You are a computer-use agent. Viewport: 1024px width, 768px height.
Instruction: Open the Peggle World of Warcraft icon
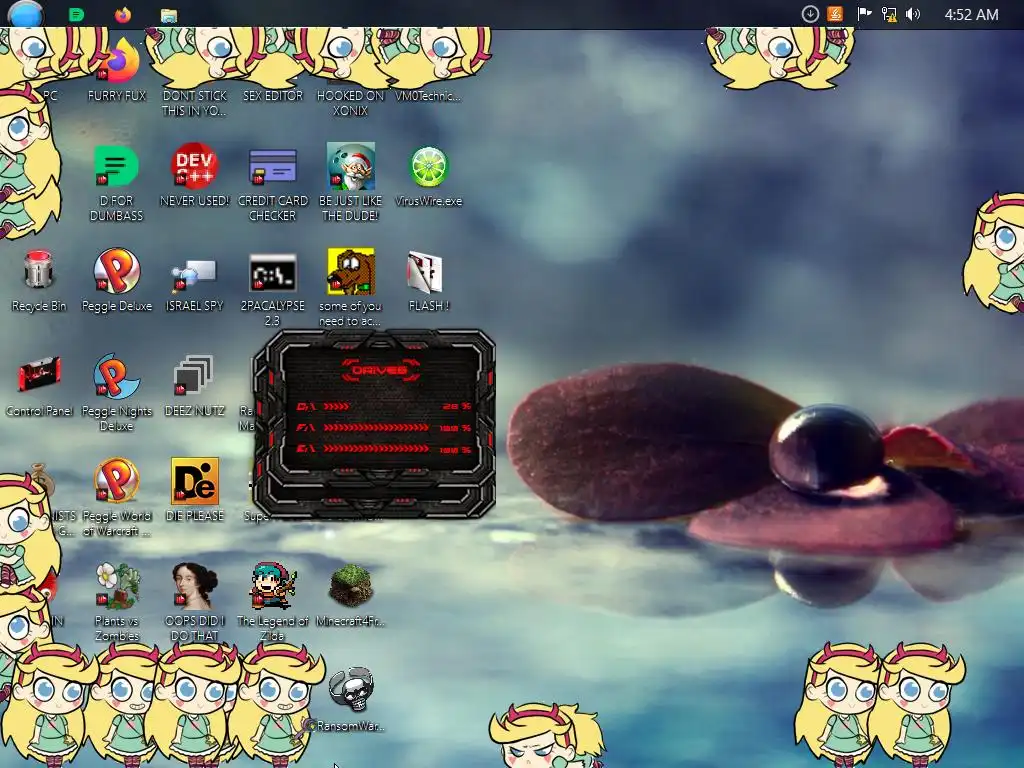(116, 481)
